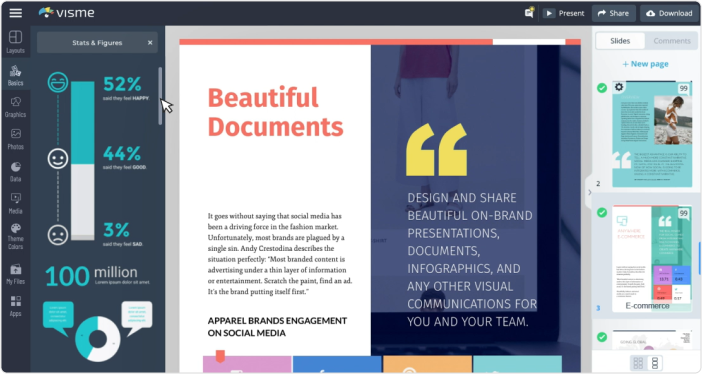702x374 pixels.
Task: Open My Files in sidebar
Action: pyautogui.click(x=15, y=274)
